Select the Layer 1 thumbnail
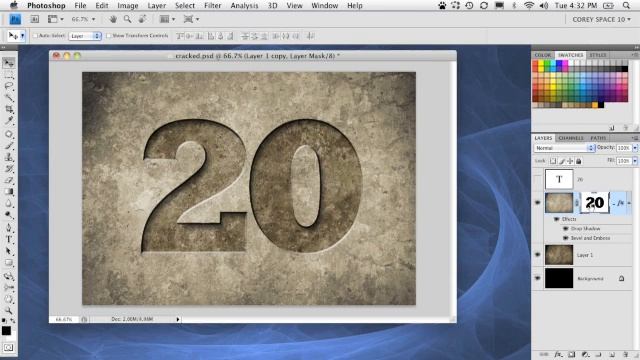The width and height of the screenshot is (640, 360). pyautogui.click(x=559, y=255)
